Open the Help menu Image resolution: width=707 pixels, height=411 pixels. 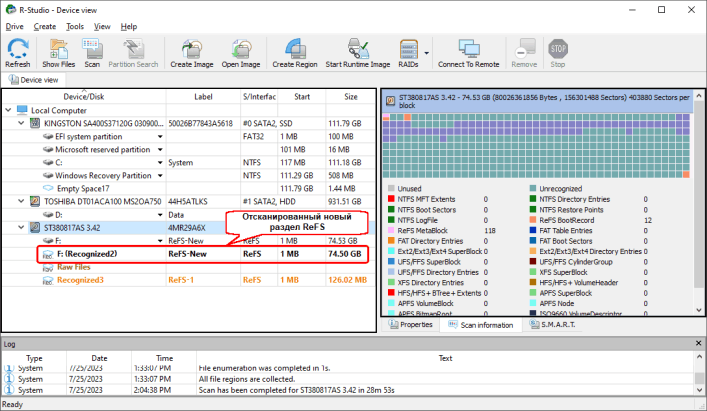pos(129,27)
